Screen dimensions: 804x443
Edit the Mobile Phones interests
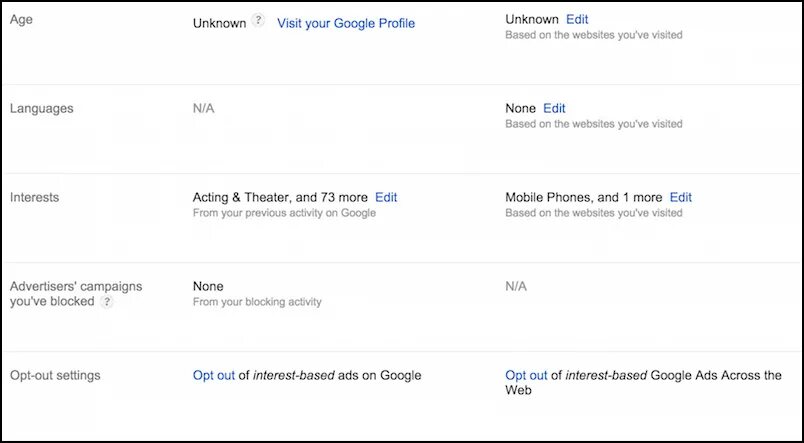680,197
